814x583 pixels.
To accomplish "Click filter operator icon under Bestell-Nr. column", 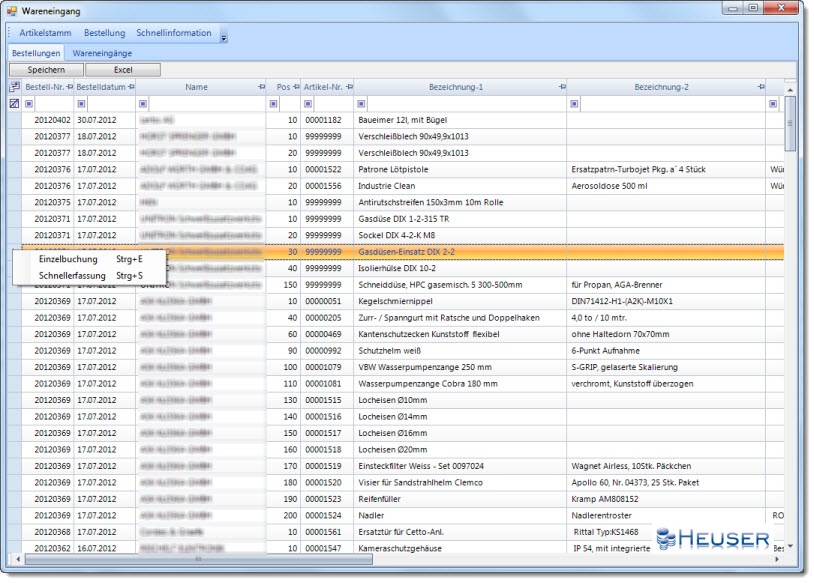I will [29, 103].
